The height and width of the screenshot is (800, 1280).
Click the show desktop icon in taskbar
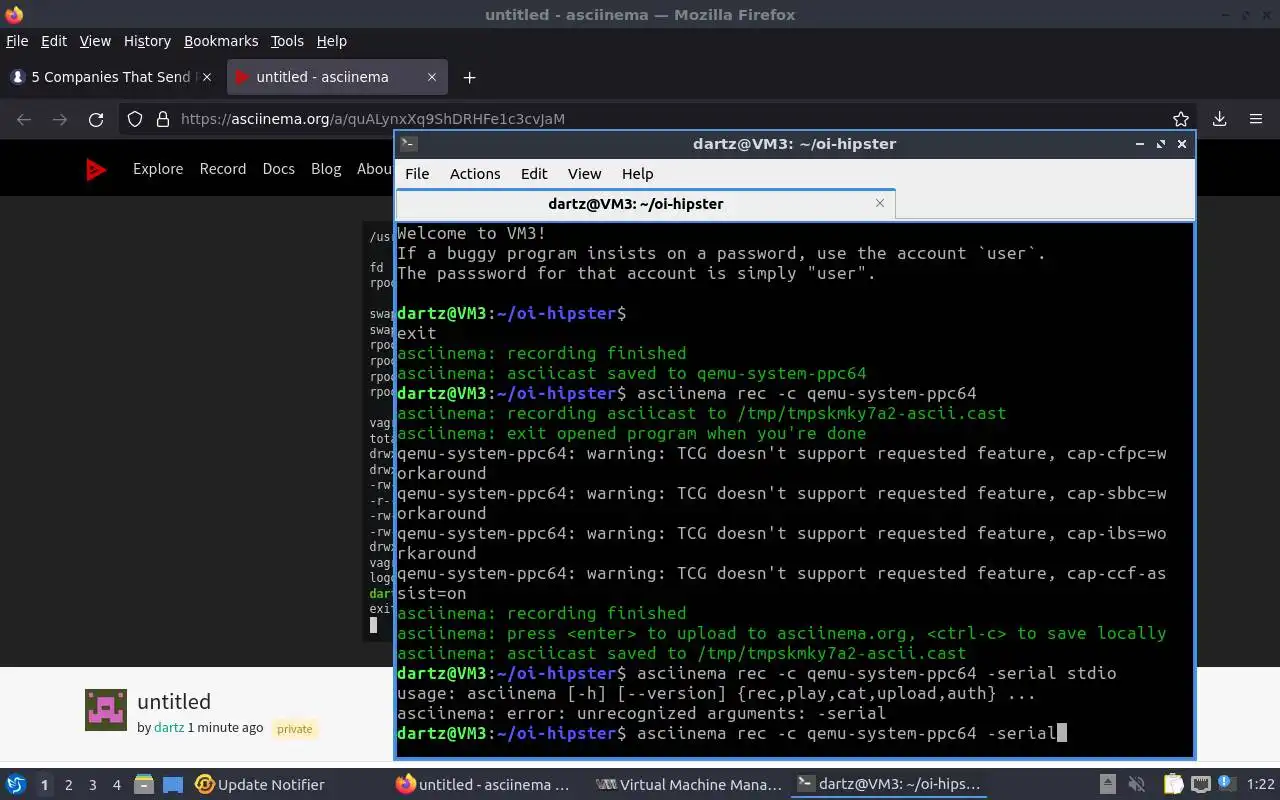(173, 785)
